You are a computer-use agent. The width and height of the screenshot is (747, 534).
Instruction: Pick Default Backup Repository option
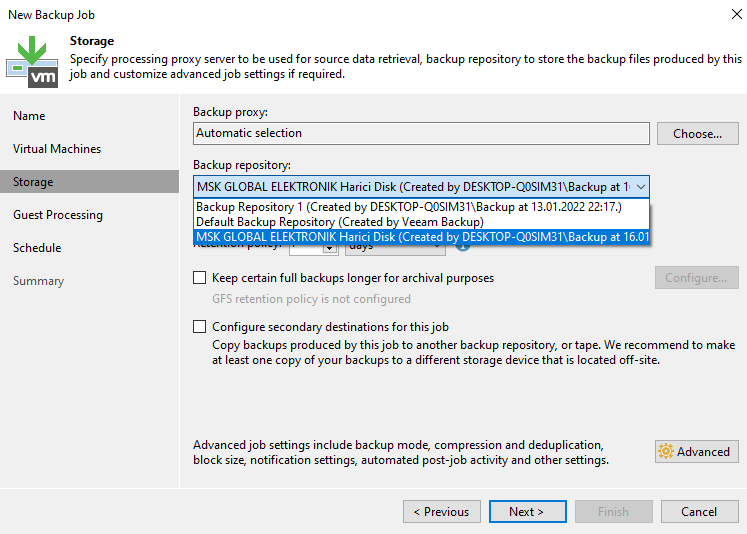click(x=421, y=222)
